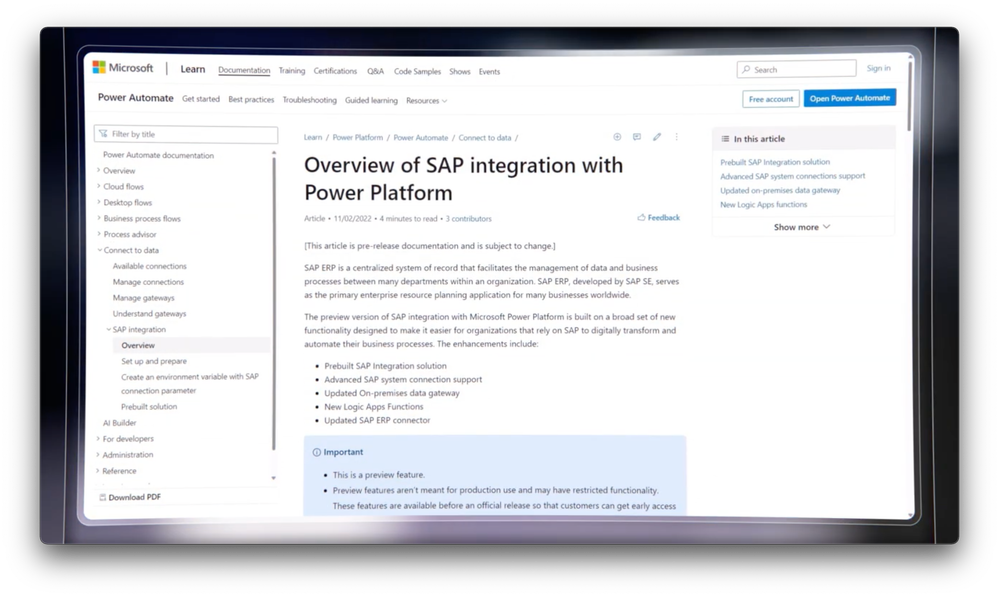Click the page vertical scrollbar
Viewport: 999px width, 597px height.
pyautogui.click(x=910, y=96)
